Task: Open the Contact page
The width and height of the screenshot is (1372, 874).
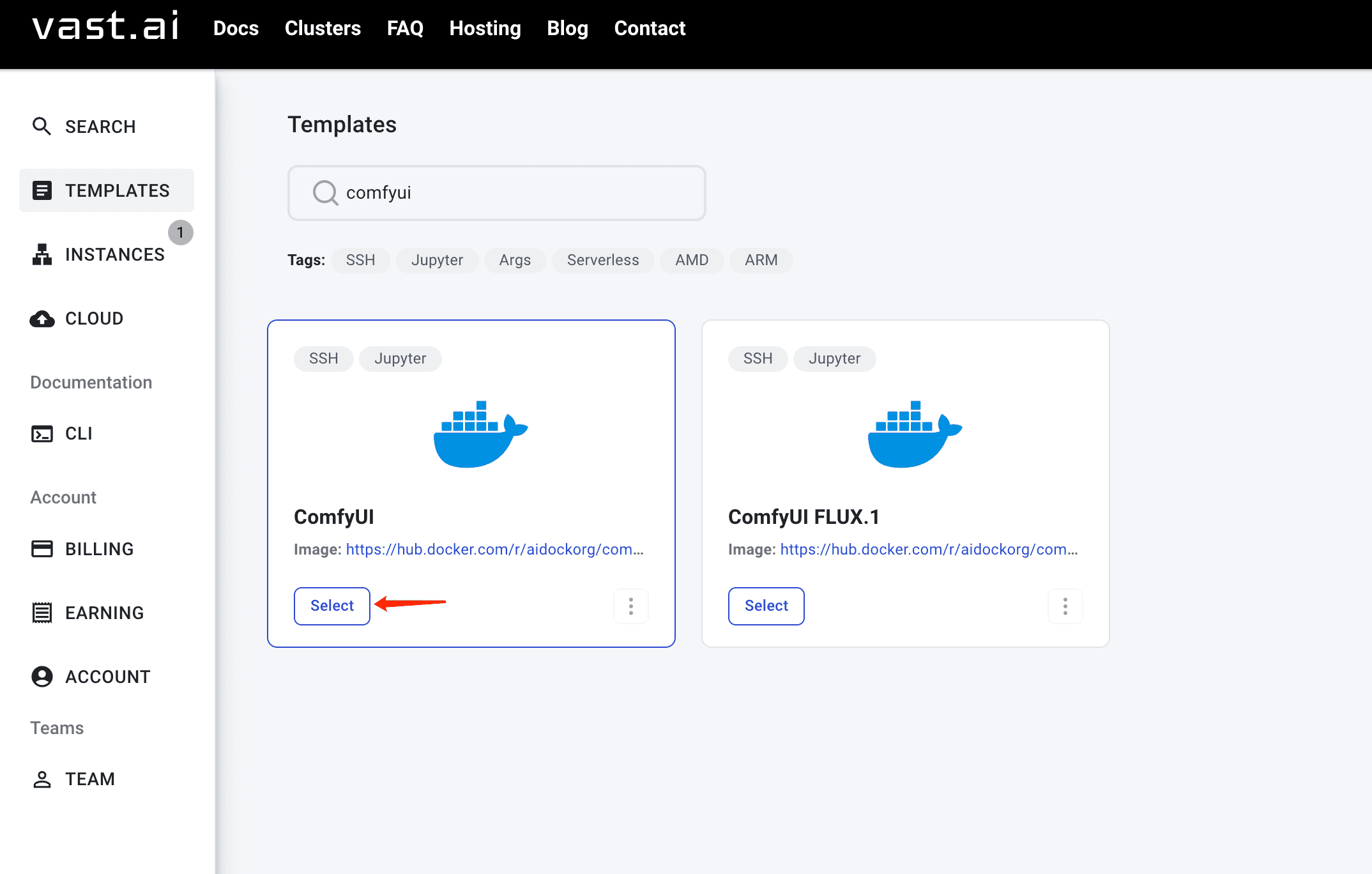Action: click(x=650, y=28)
